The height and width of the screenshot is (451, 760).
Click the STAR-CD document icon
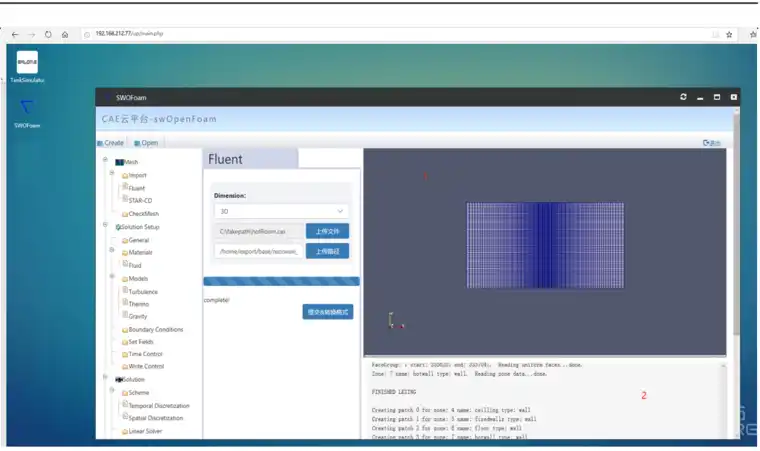click(125, 199)
